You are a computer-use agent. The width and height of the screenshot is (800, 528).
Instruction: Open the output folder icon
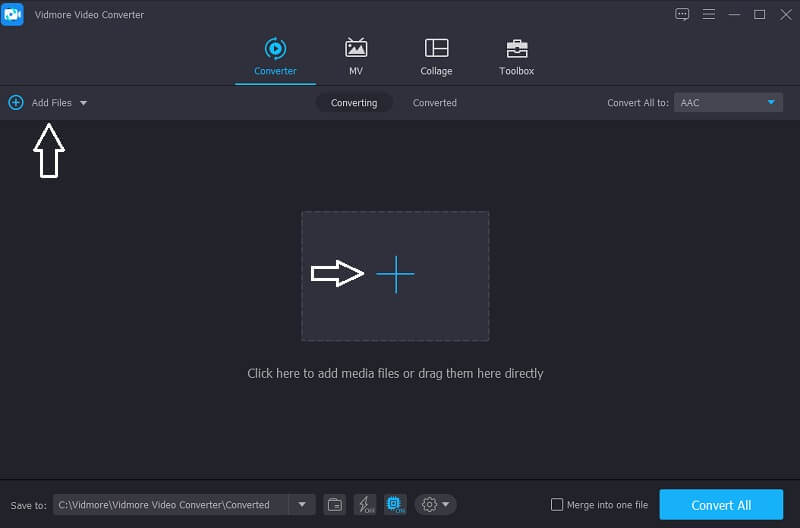(x=335, y=505)
